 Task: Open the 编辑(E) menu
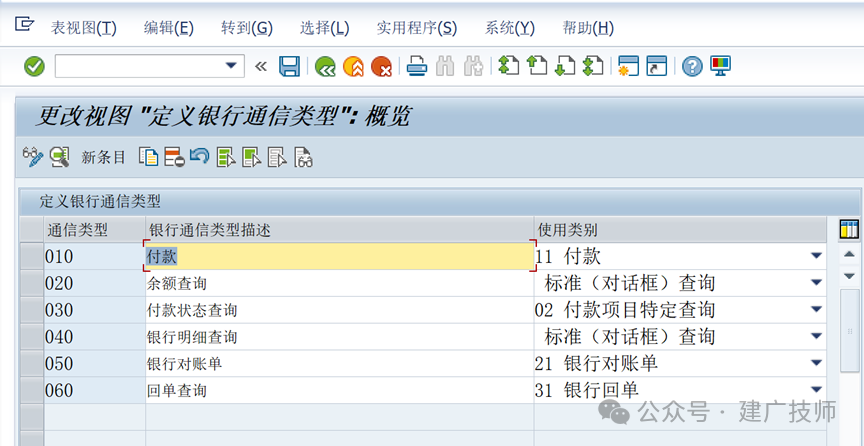(169, 28)
